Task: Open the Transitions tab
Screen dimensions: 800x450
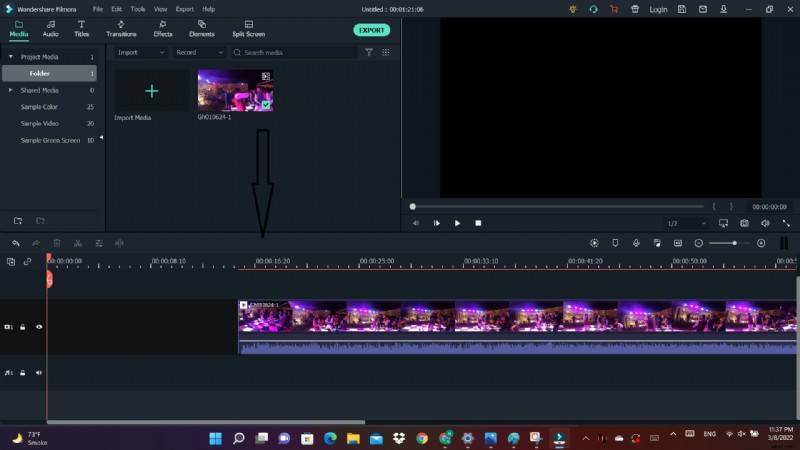Action: pyautogui.click(x=121, y=28)
